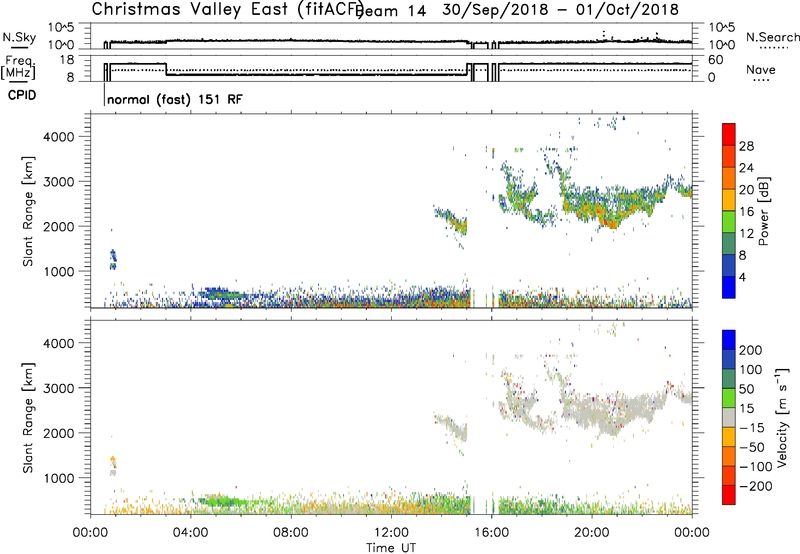This screenshot has height=554, width=800.
Task: Click the '04:00' time axis label
Action: click(x=191, y=533)
